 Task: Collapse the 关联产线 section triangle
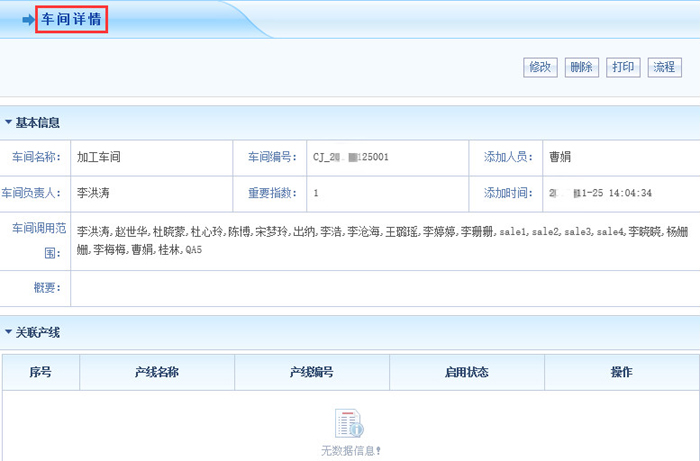pyautogui.click(x=8, y=332)
